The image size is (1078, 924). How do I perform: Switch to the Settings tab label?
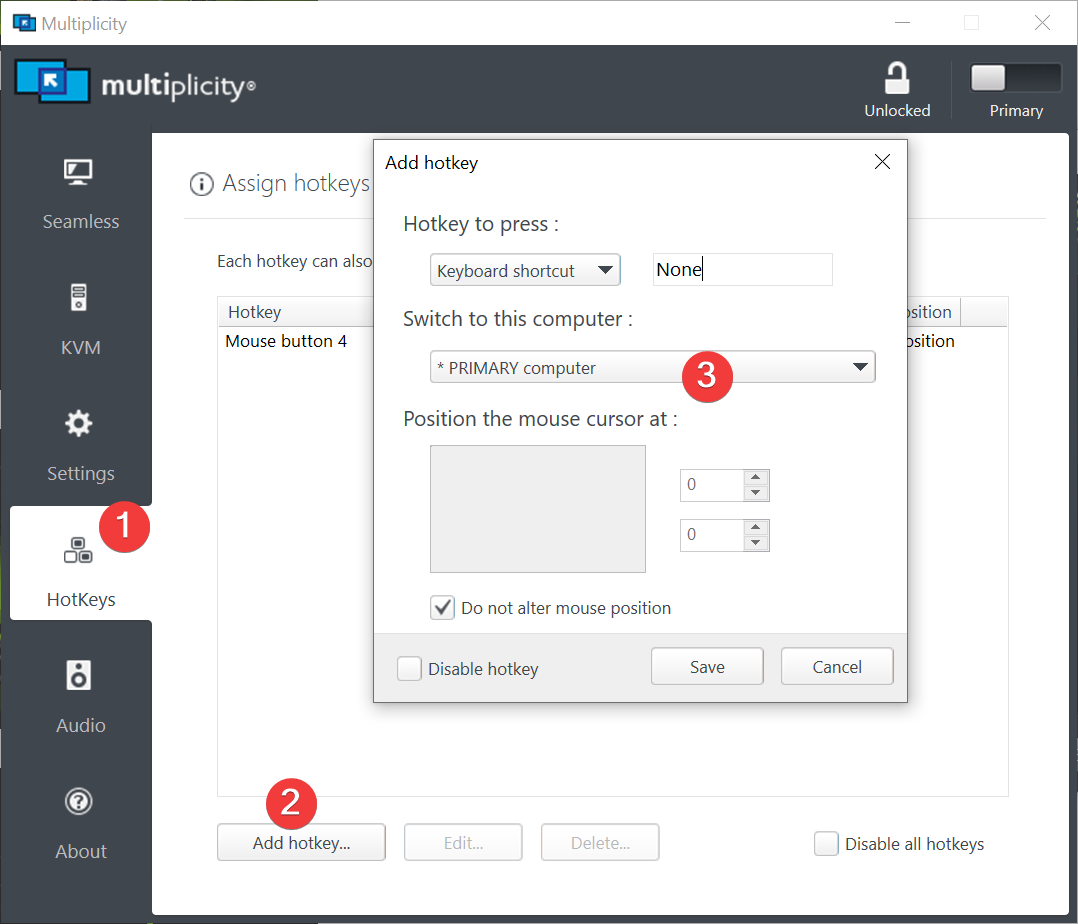coord(81,474)
